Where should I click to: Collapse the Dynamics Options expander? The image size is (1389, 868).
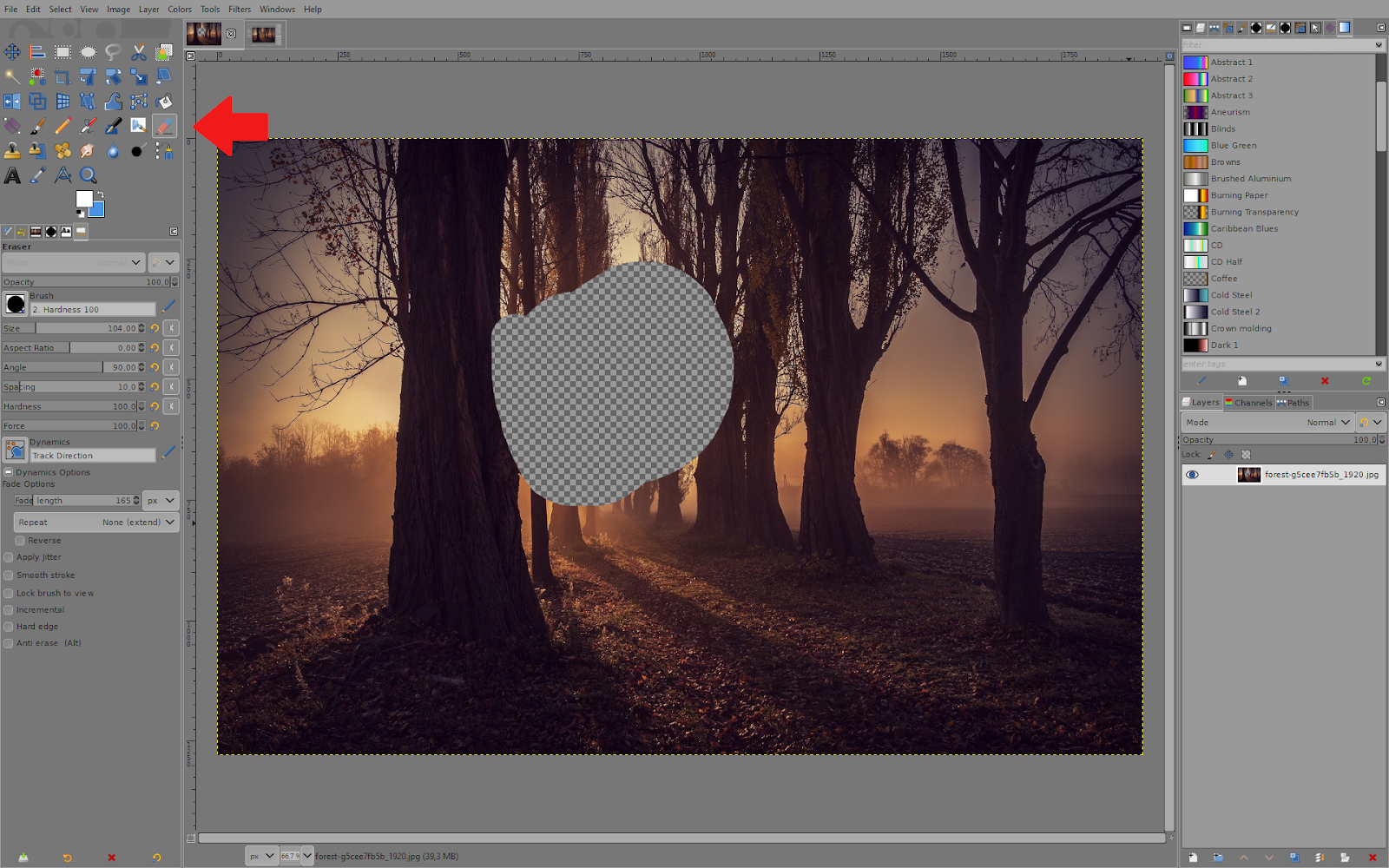(8, 473)
